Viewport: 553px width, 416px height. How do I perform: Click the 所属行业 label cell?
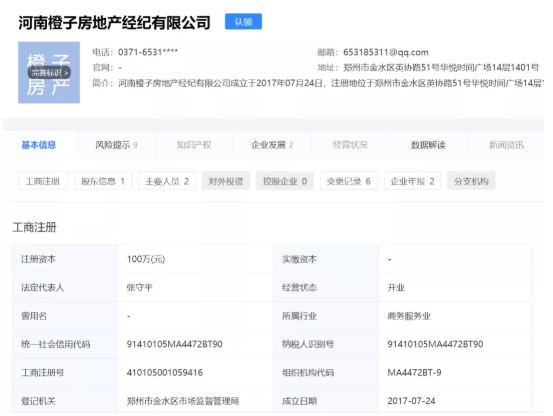point(326,316)
